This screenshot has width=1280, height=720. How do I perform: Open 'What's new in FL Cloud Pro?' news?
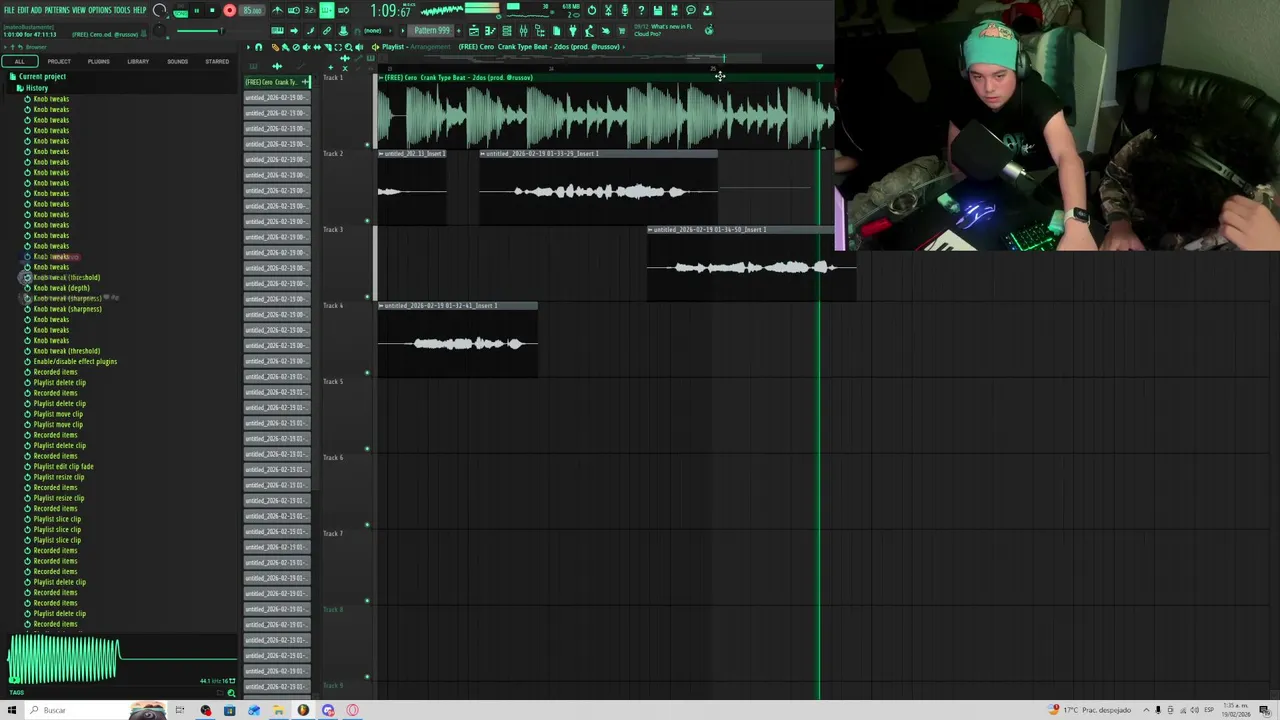[664, 30]
